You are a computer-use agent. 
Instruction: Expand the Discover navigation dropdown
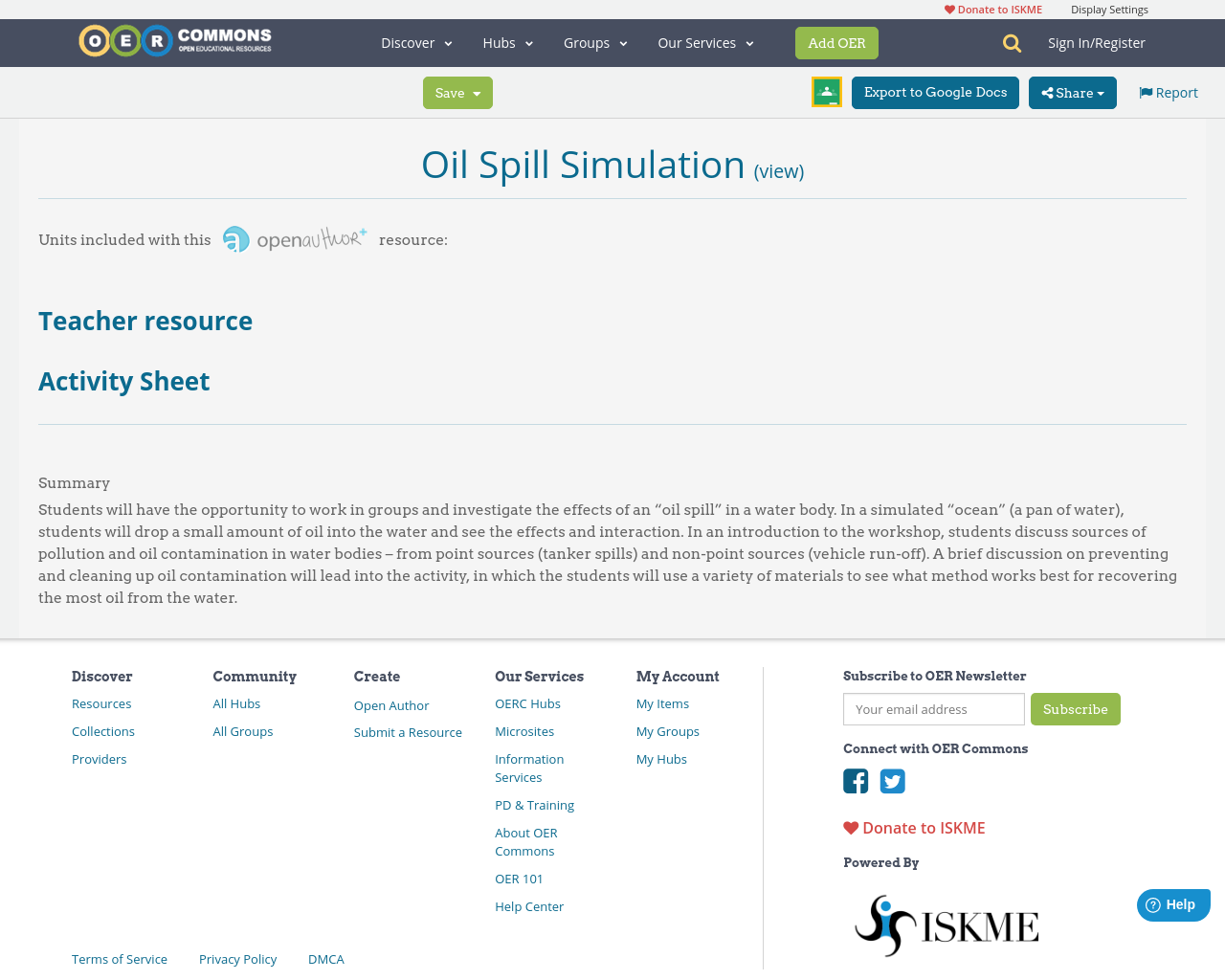(x=415, y=42)
